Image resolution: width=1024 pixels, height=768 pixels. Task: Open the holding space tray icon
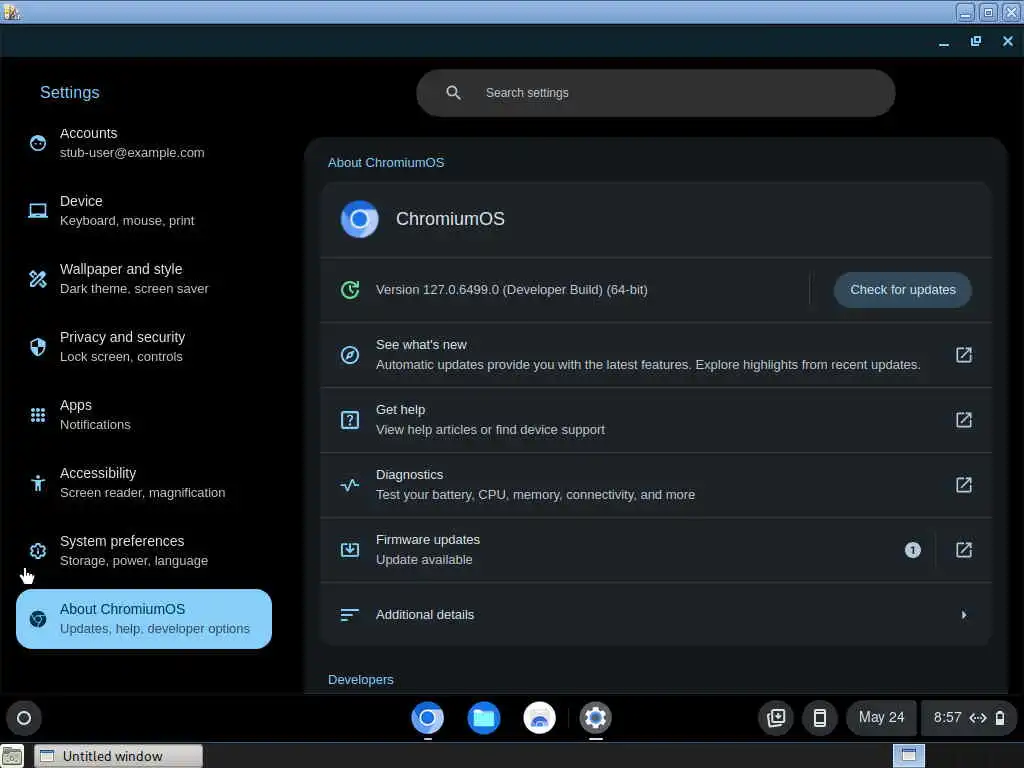(x=776, y=718)
